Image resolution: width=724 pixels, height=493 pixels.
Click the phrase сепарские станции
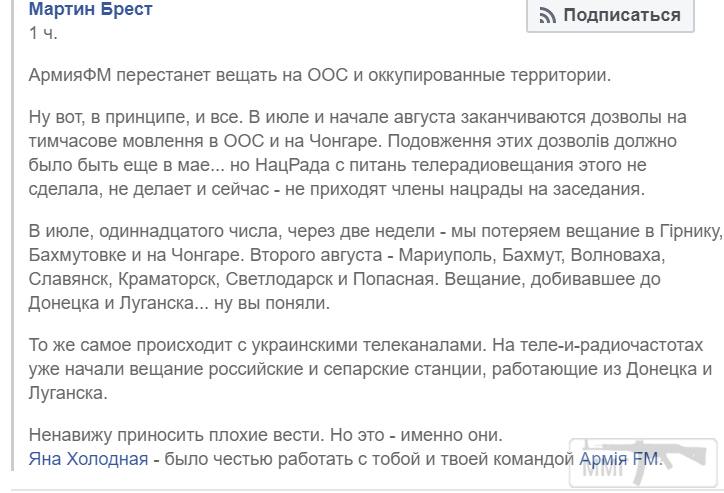pyautogui.click(x=404, y=369)
